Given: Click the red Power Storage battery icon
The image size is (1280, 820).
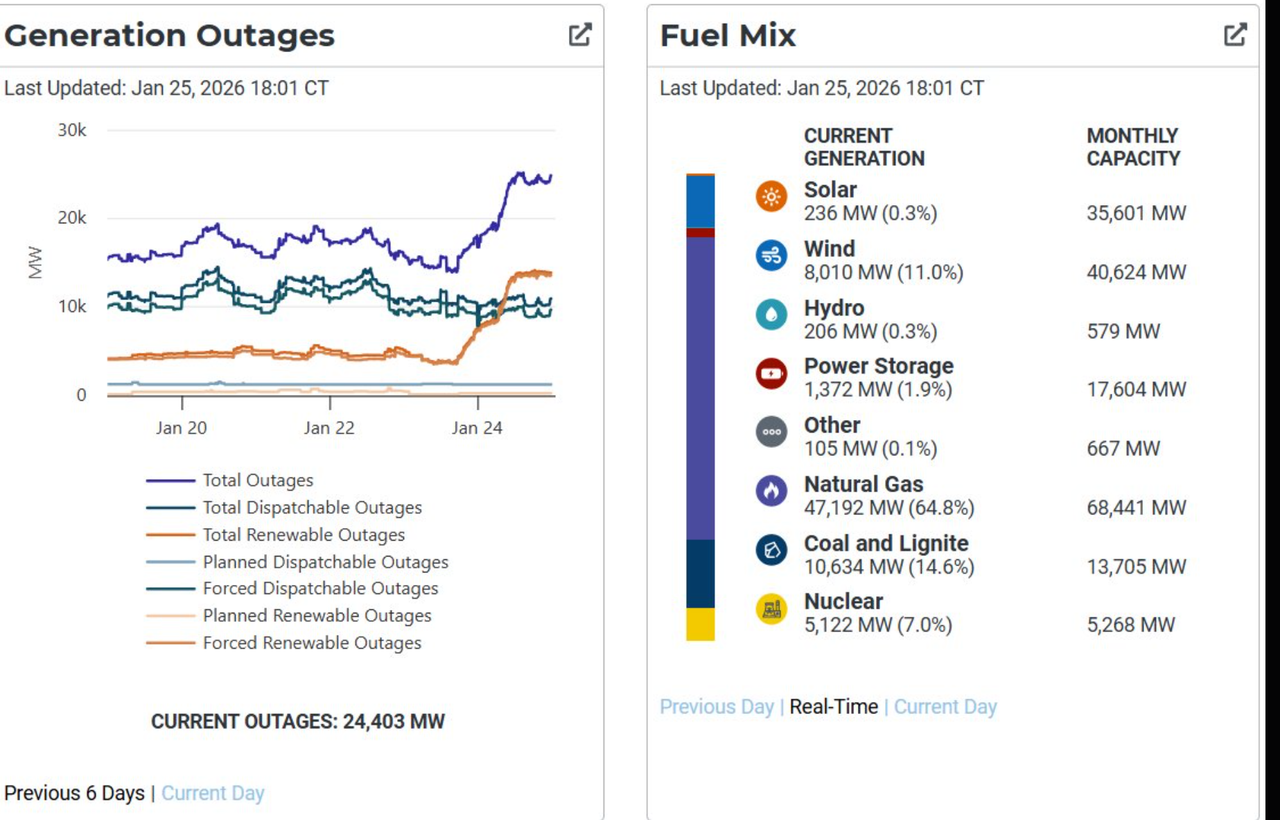Looking at the screenshot, I should (x=771, y=374).
